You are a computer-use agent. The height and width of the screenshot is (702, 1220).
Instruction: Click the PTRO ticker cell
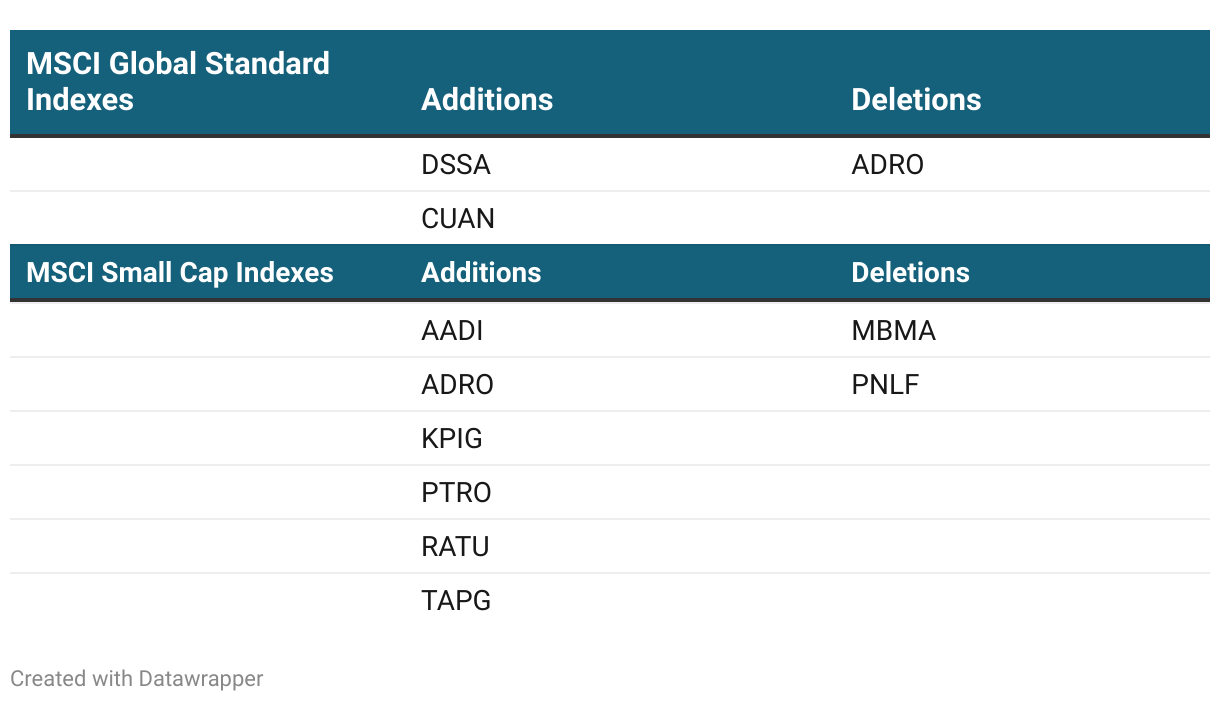point(456,493)
